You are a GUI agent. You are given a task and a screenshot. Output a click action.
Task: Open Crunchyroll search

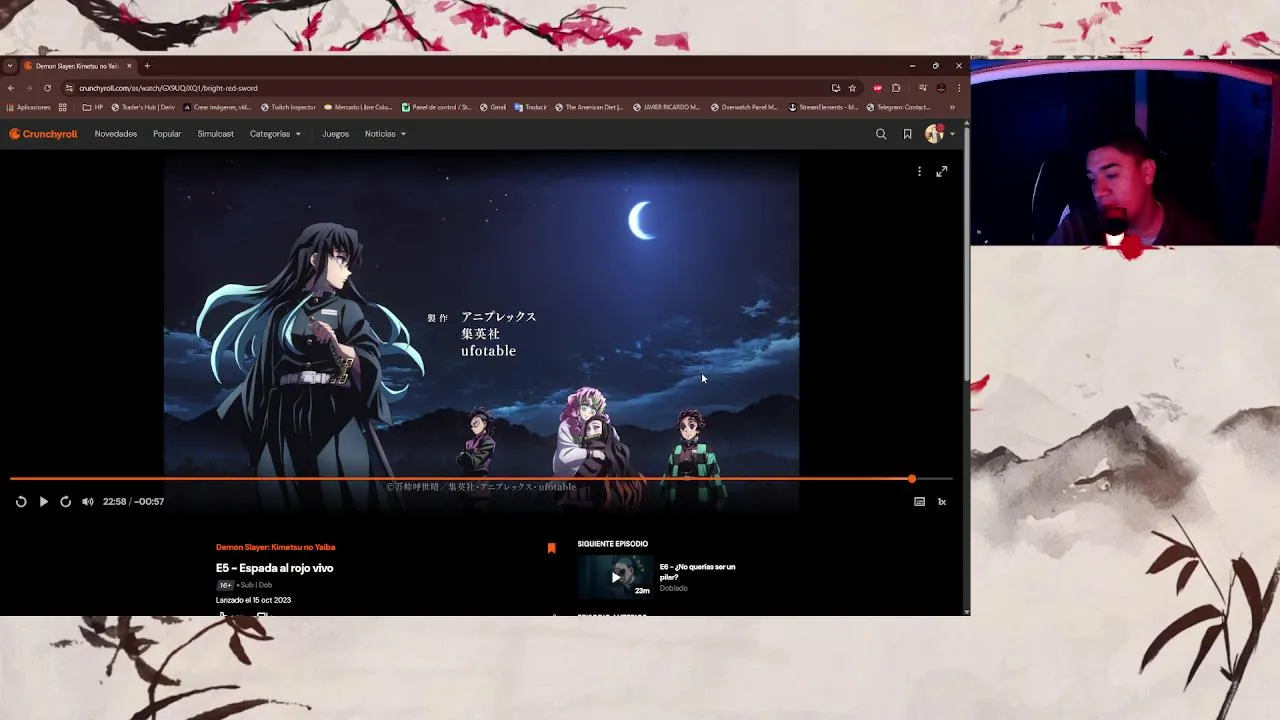[x=881, y=134]
